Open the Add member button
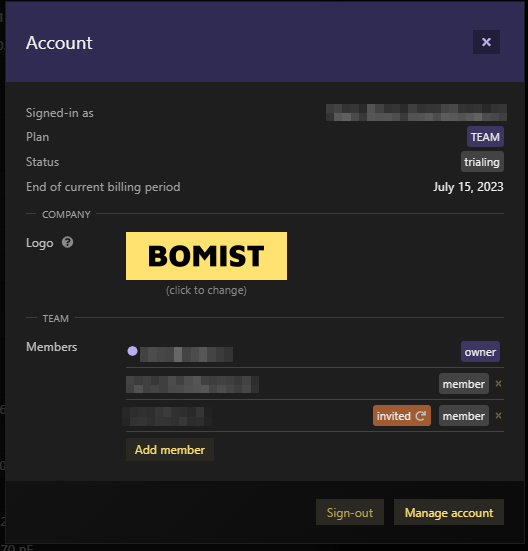 tap(170, 449)
